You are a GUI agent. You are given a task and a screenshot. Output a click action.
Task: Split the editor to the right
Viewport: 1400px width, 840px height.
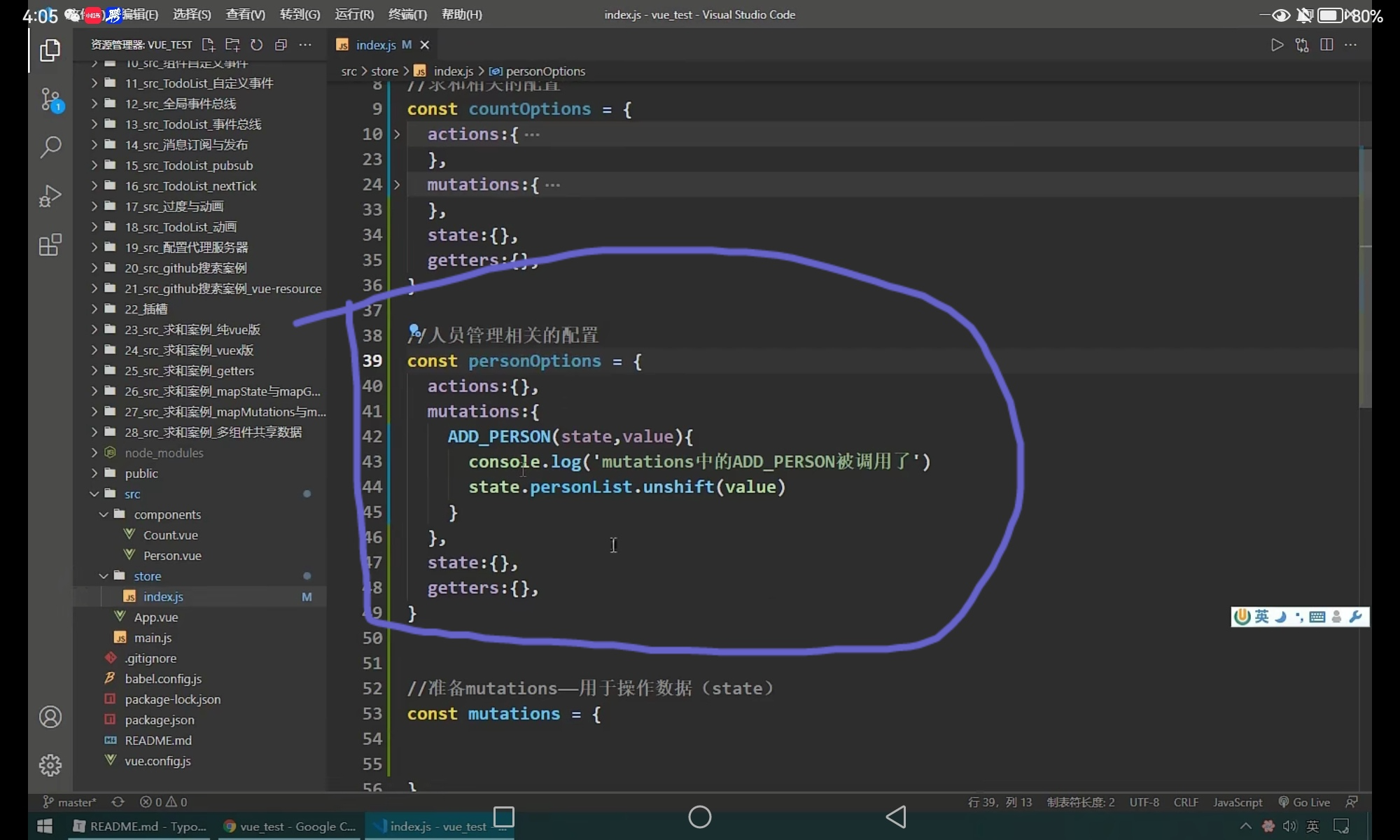(x=1326, y=45)
